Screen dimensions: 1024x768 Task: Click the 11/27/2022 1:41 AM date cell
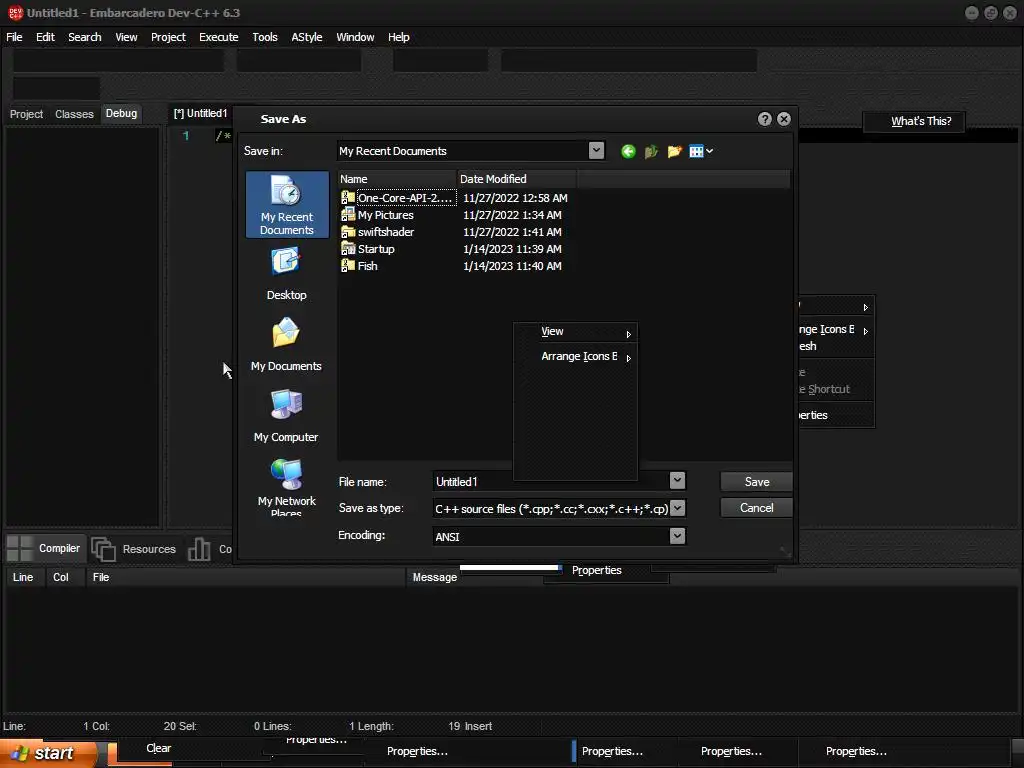click(x=512, y=232)
